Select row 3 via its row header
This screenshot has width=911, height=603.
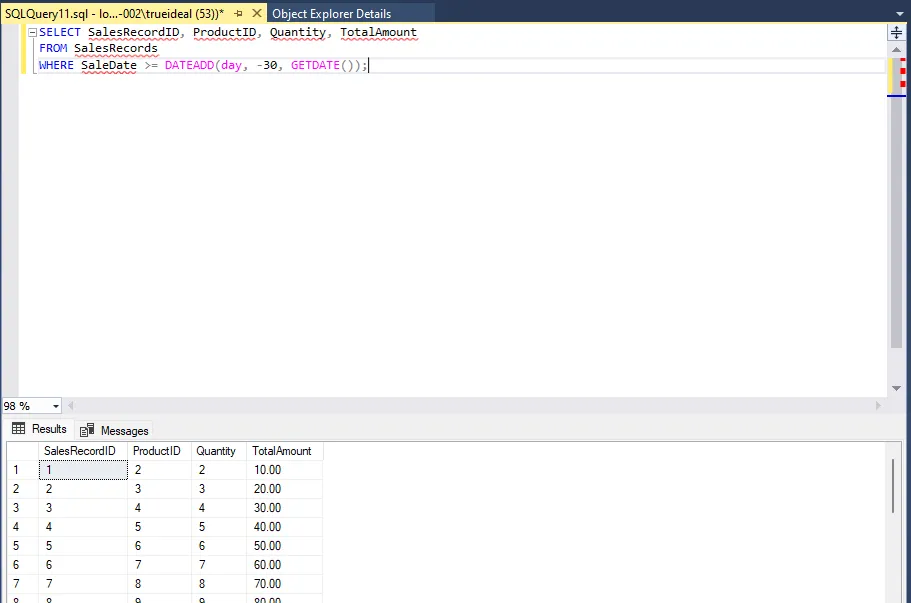(x=17, y=508)
